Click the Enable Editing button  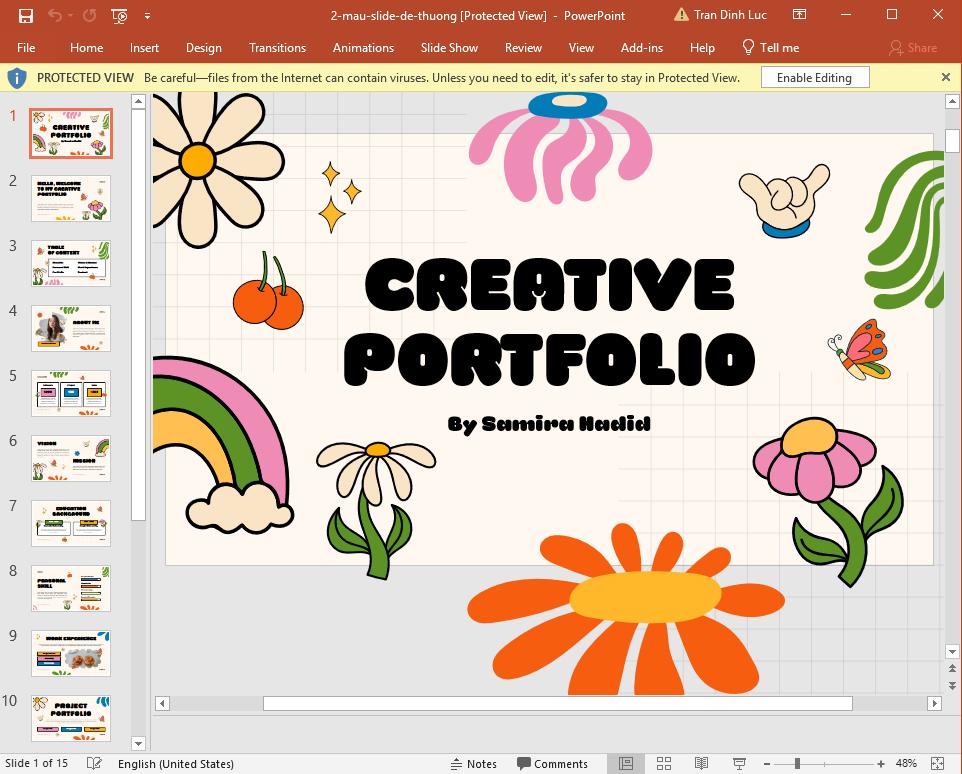click(815, 77)
